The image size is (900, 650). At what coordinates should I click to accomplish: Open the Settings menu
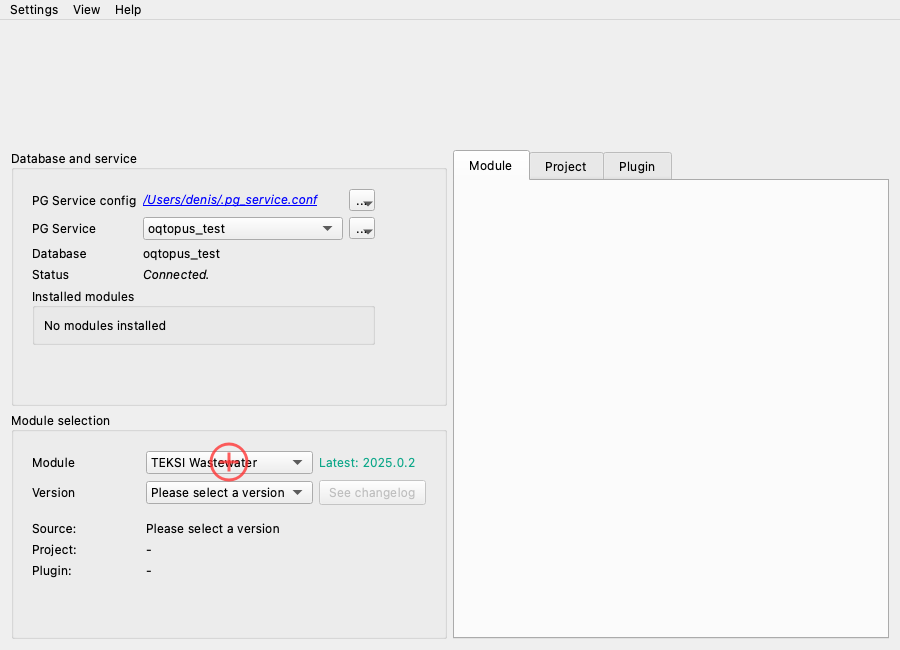click(34, 10)
